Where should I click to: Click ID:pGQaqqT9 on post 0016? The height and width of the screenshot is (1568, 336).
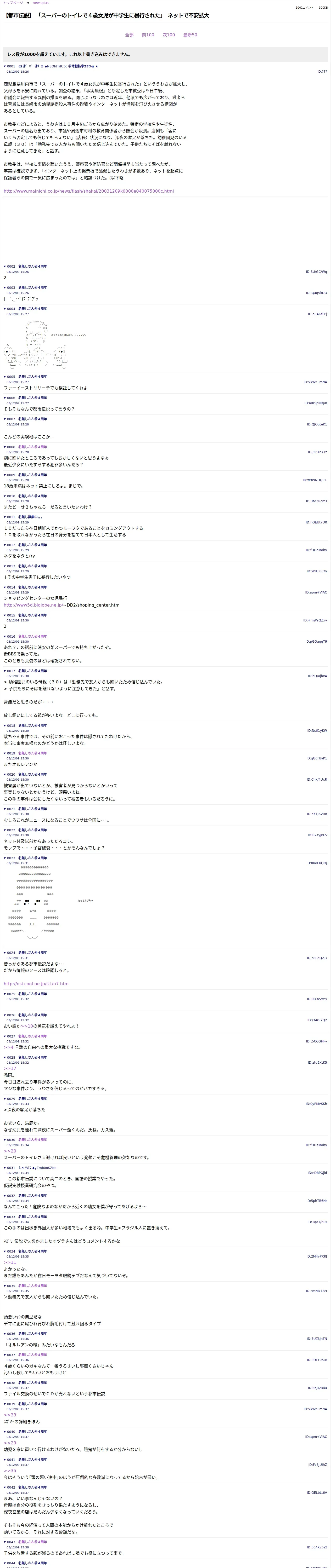316,642
